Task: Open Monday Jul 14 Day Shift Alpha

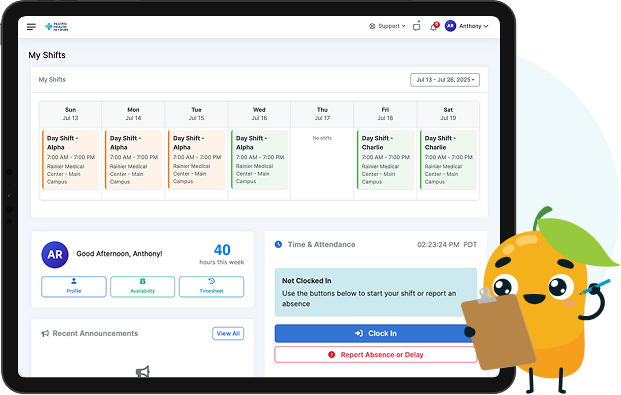Action: (133, 160)
